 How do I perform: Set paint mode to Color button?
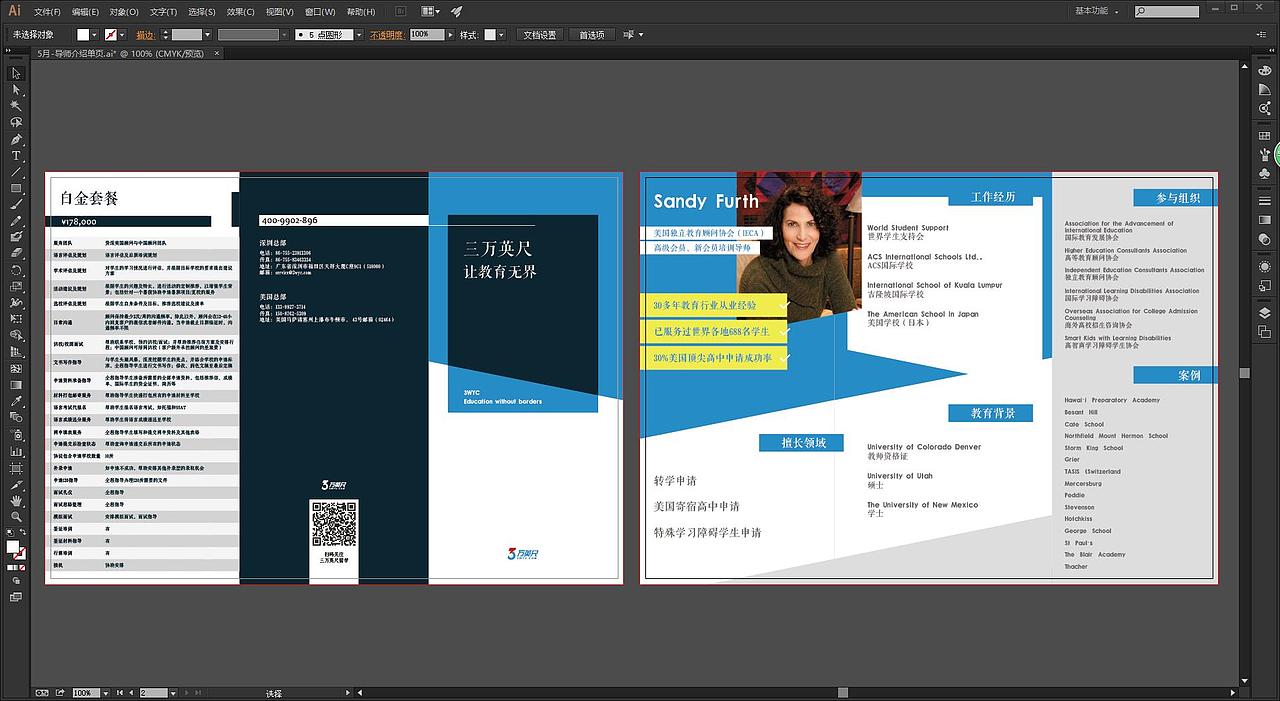[10, 568]
